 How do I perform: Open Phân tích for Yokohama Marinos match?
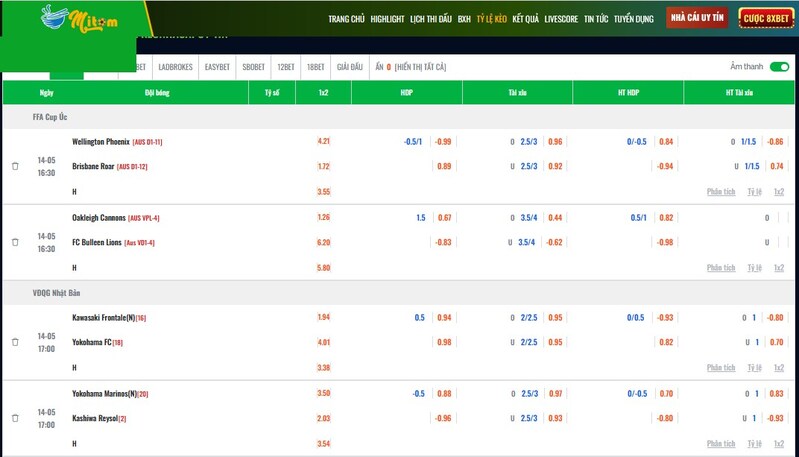[x=721, y=443]
